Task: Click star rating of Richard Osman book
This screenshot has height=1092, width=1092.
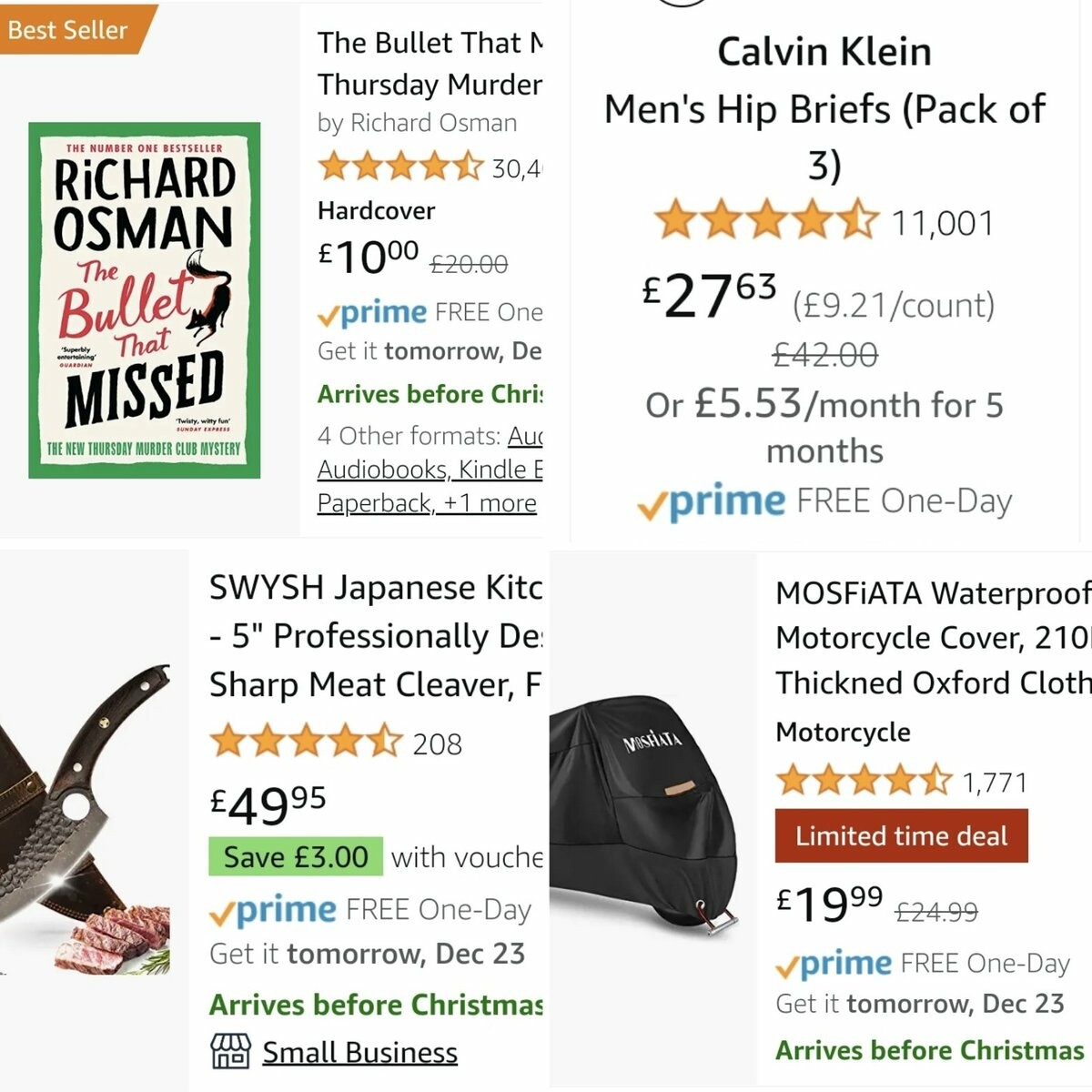Action: point(399,167)
